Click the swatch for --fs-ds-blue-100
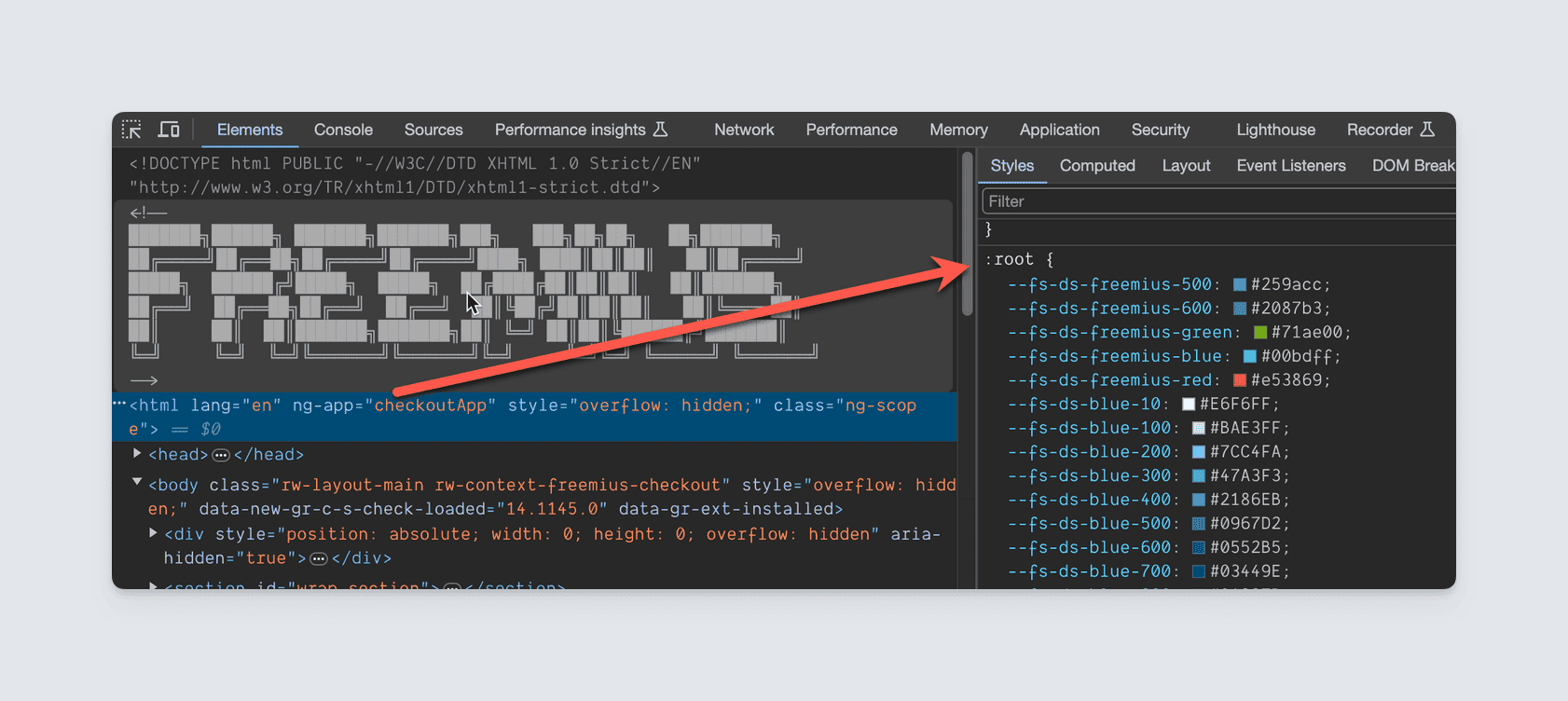 tap(1199, 428)
